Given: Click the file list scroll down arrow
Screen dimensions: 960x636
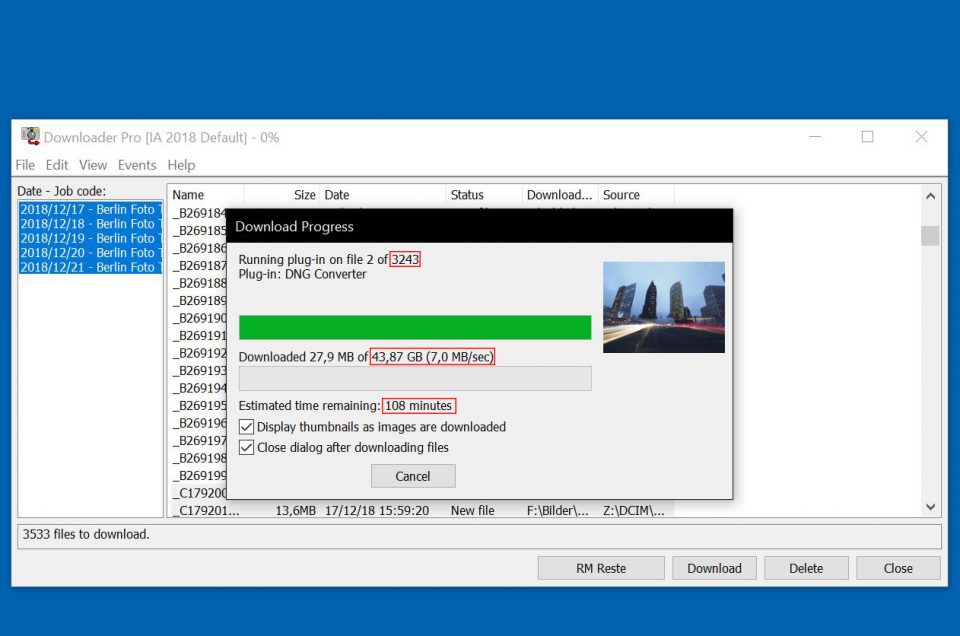Looking at the screenshot, I should (931, 507).
